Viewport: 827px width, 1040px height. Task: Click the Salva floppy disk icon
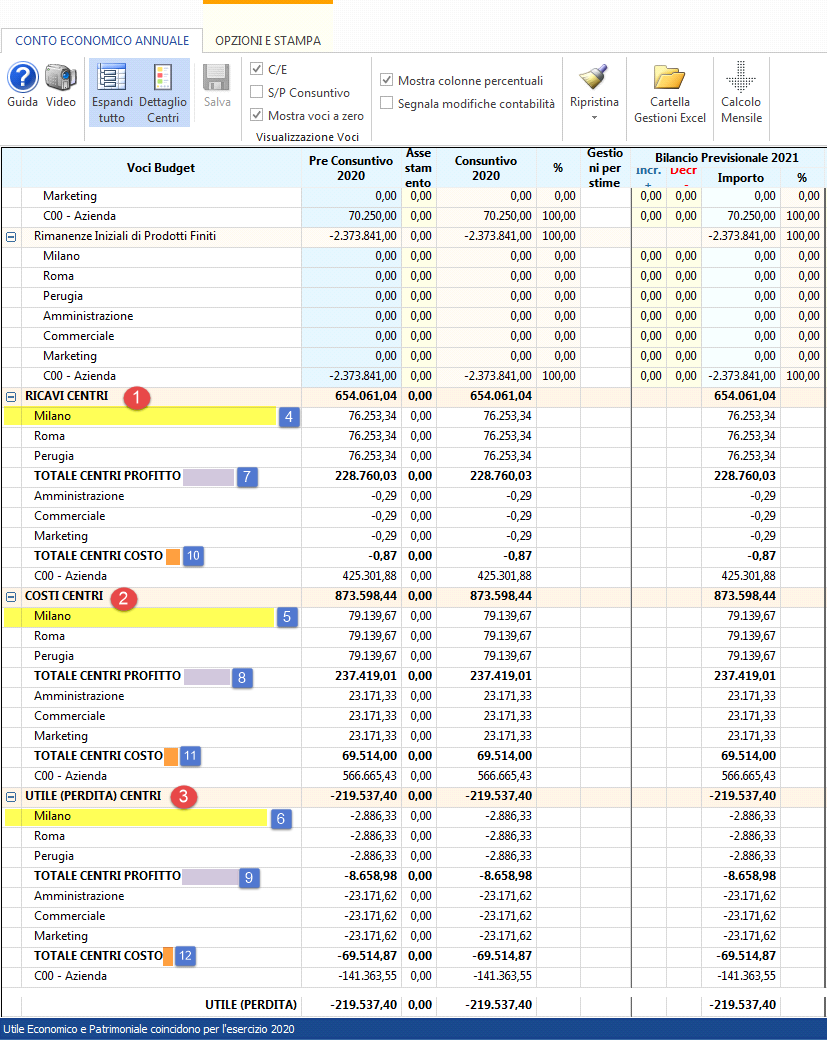click(x=217, y=78)
